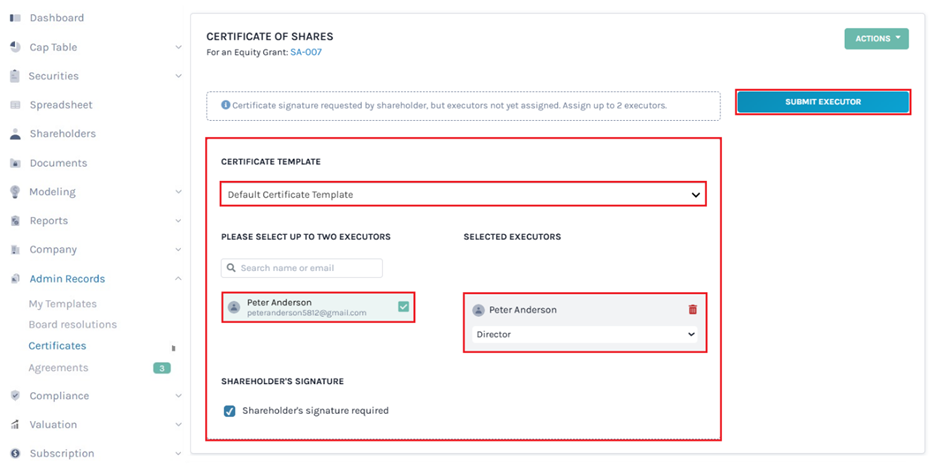Click the Dashboard icon in sidebar
Image resolution: width=934 pixels, height=475 pixels.
pos(15,18)
